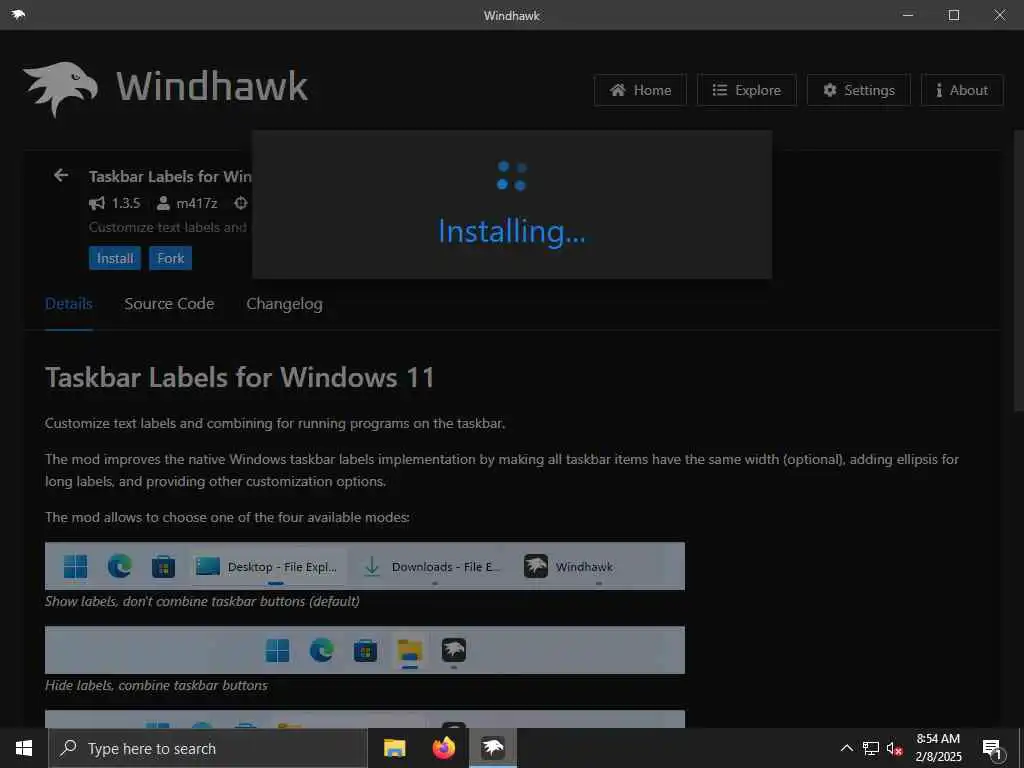Click the target crosshair icon

241,203
